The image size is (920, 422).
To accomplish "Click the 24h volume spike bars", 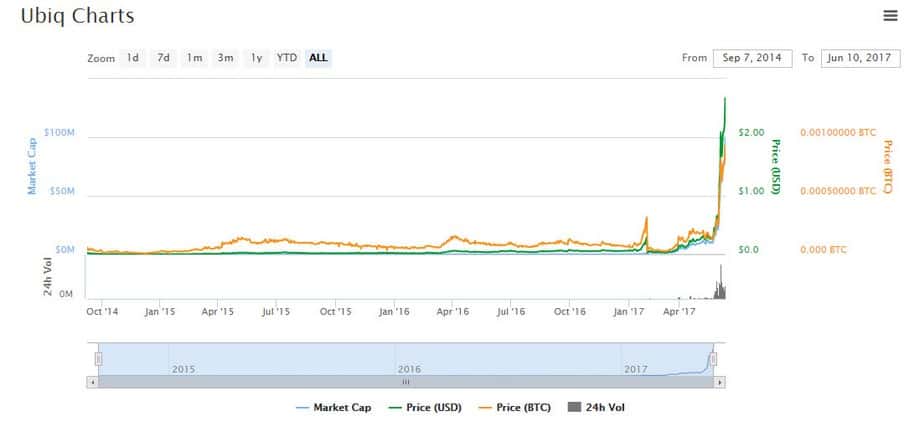I will point(720,284).
